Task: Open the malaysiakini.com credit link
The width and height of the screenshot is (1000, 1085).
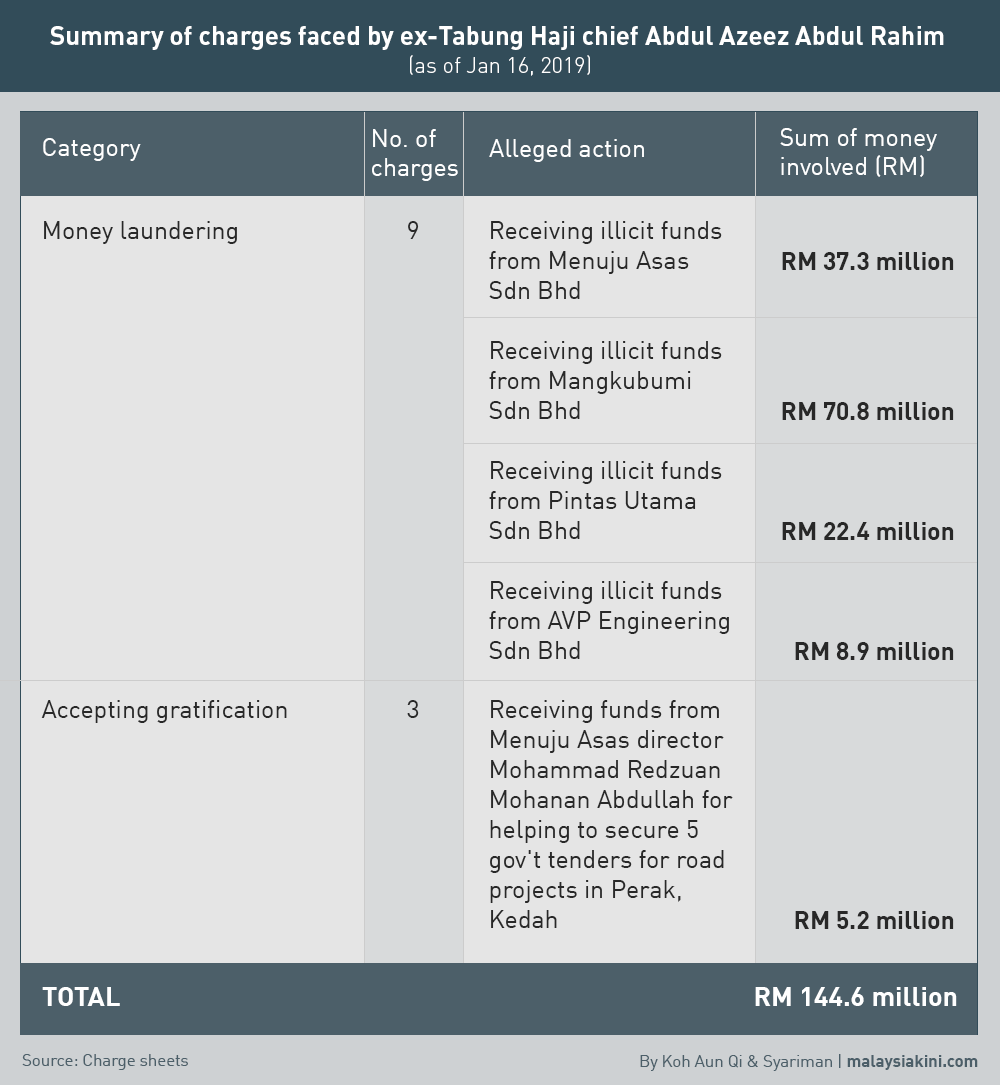Action: (912, 1061)
